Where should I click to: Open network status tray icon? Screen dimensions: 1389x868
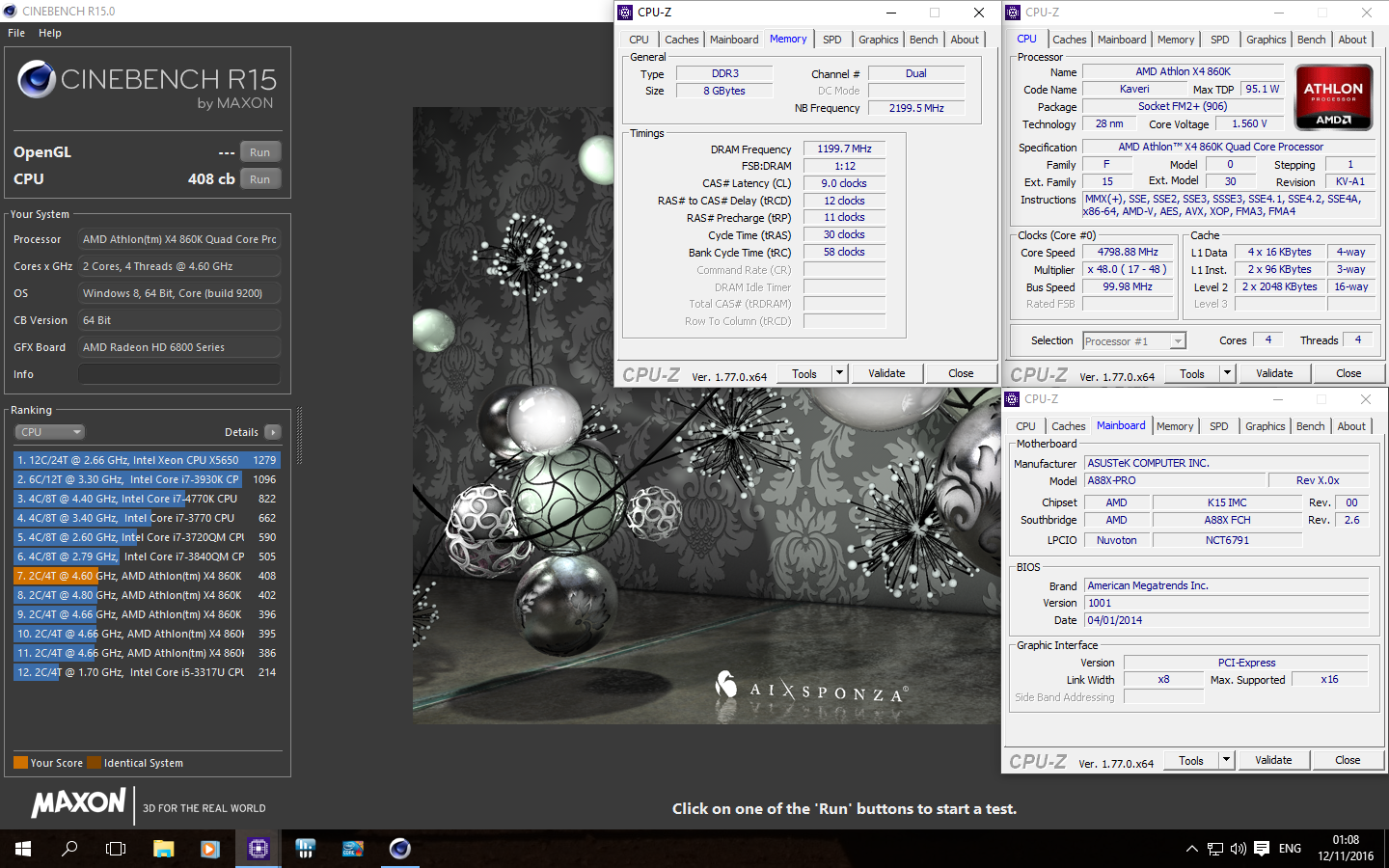pos(1215,849)
